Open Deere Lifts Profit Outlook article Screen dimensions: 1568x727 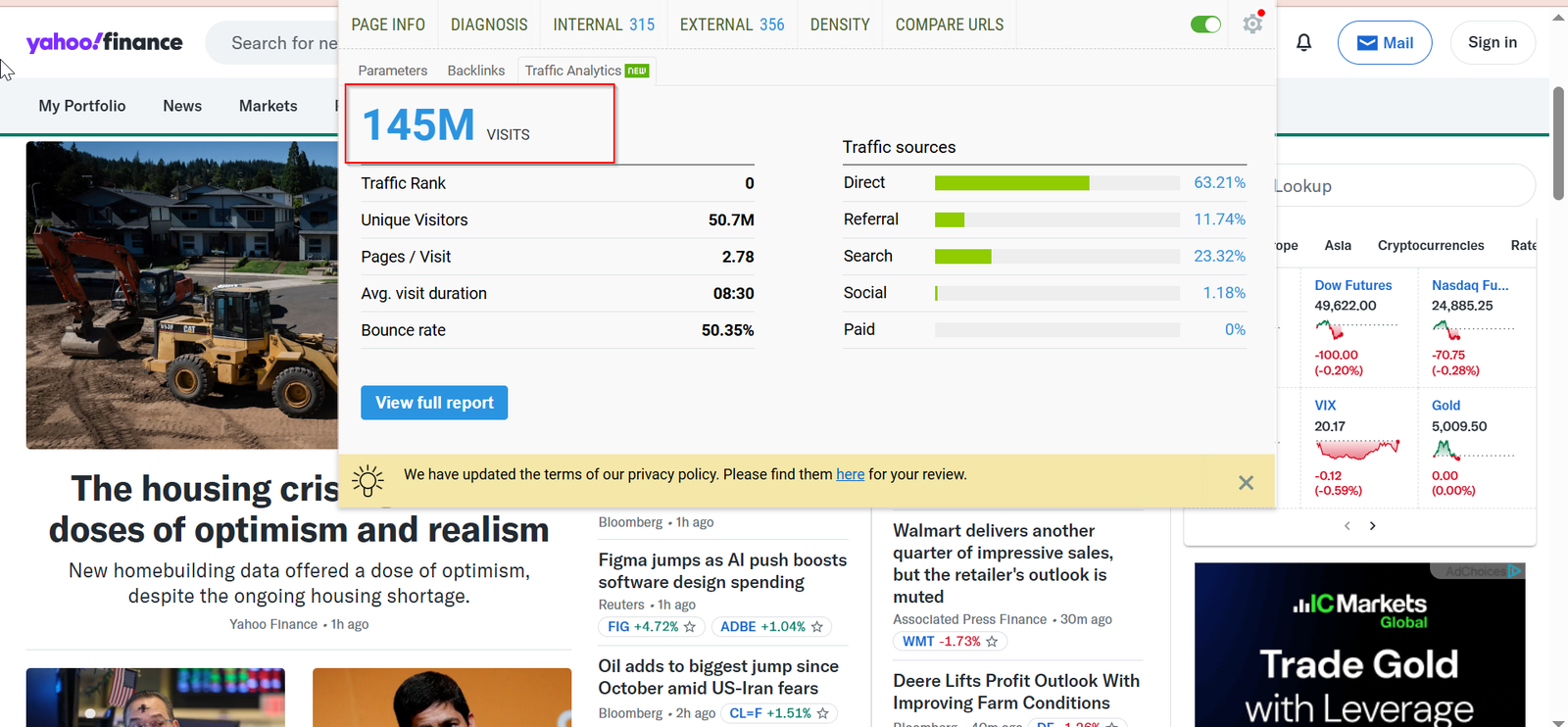point(1016,692)
